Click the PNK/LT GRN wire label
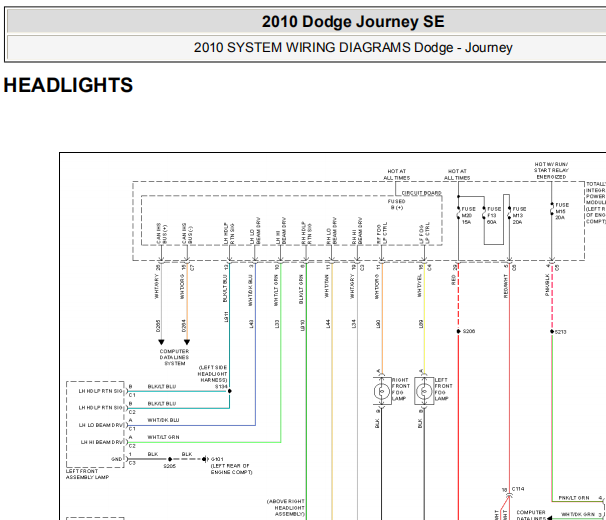This screenshot has height=520, width=606. (x=574, y=498)
